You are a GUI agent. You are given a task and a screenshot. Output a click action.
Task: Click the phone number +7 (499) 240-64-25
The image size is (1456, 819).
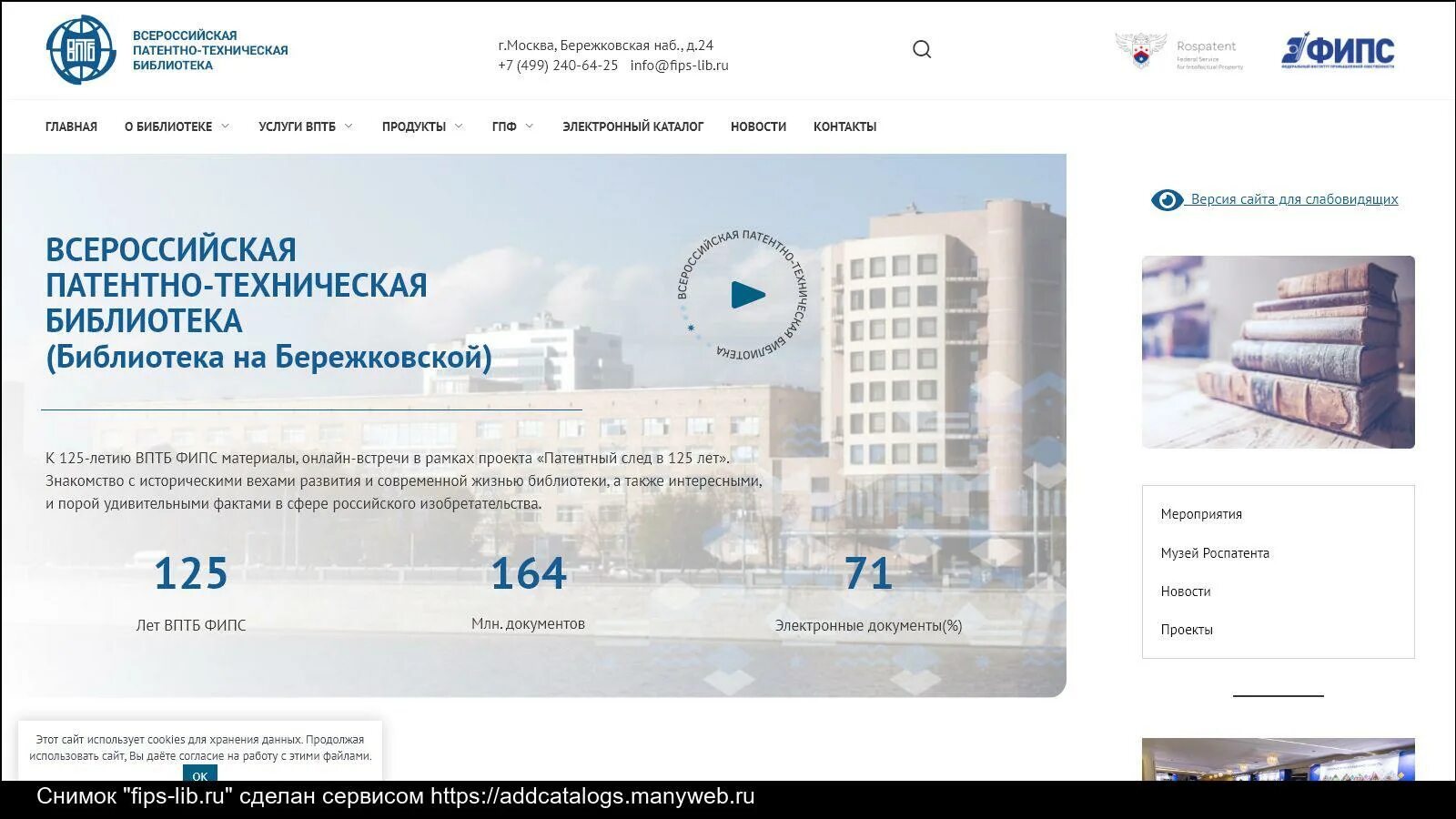point(558,66)
